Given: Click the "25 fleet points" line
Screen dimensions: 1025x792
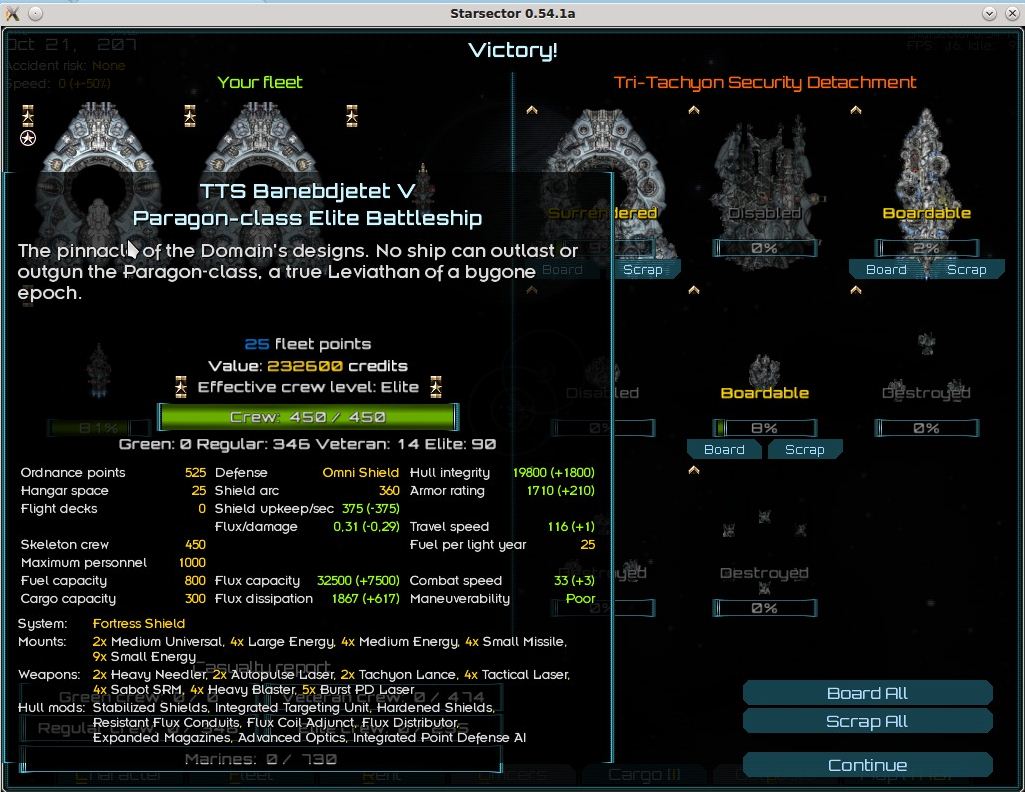Looking at the screenshot, I should pos(307,344).
